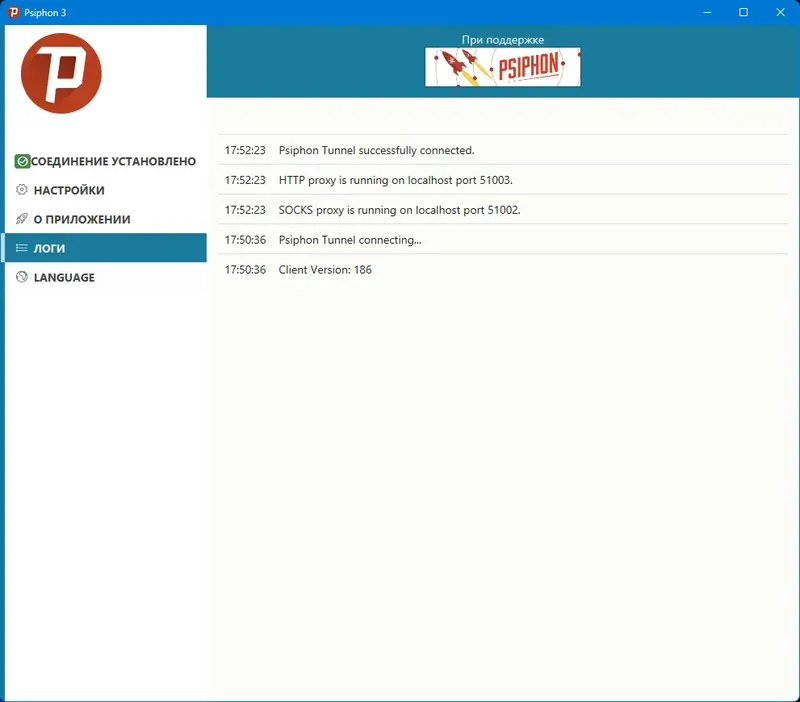This screenshot has height=702, width=800.
Task: Click the rocket icon beside О ПРИЛОЖЕНИИ
Action: [x=21, y=219]
